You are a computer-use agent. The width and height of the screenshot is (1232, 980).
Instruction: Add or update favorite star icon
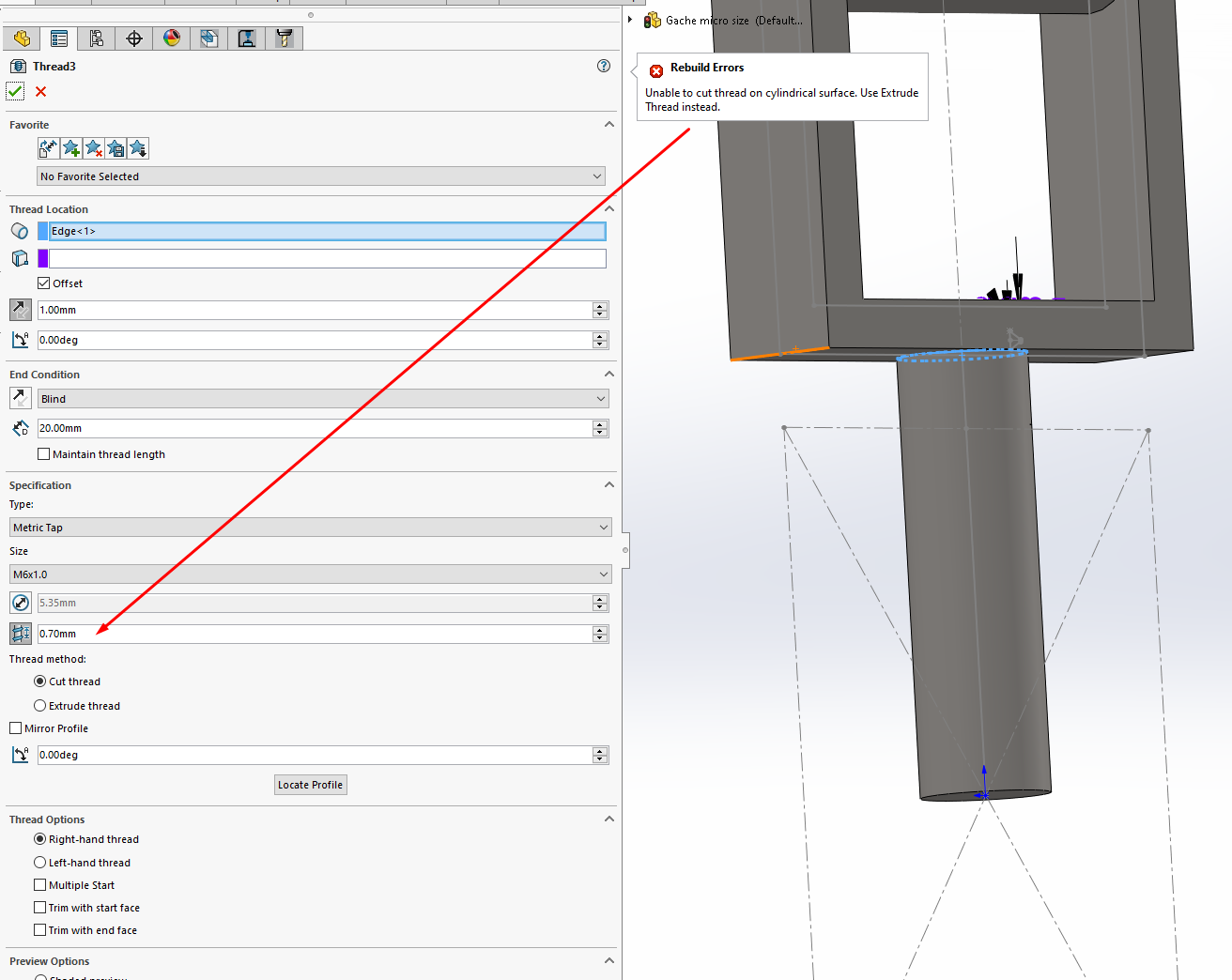click(70, 148)
